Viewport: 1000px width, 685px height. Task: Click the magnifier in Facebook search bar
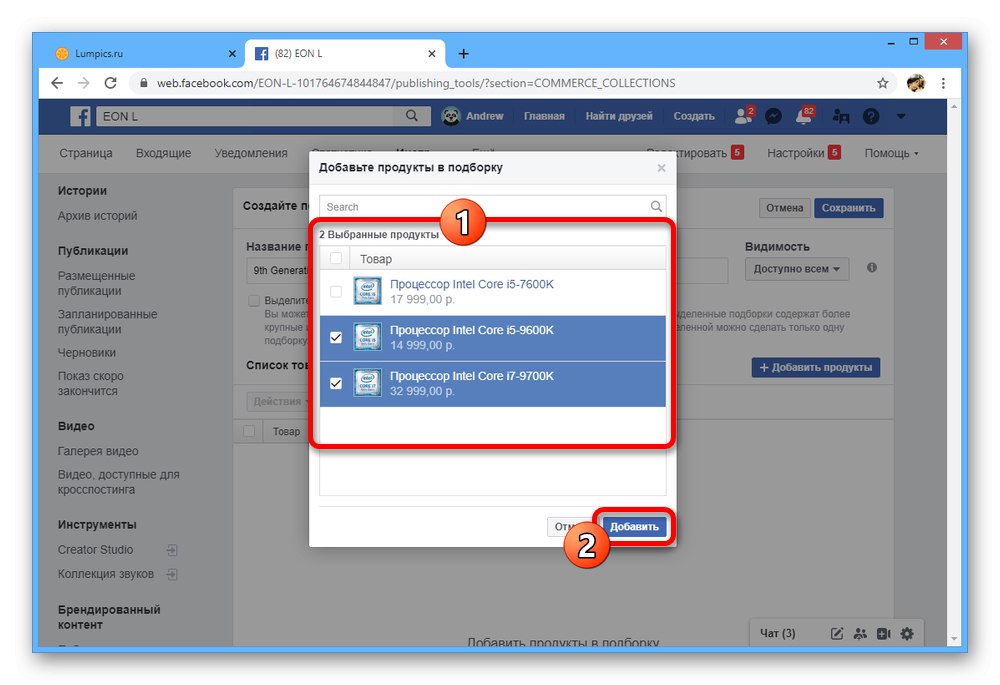click(412, 116)
